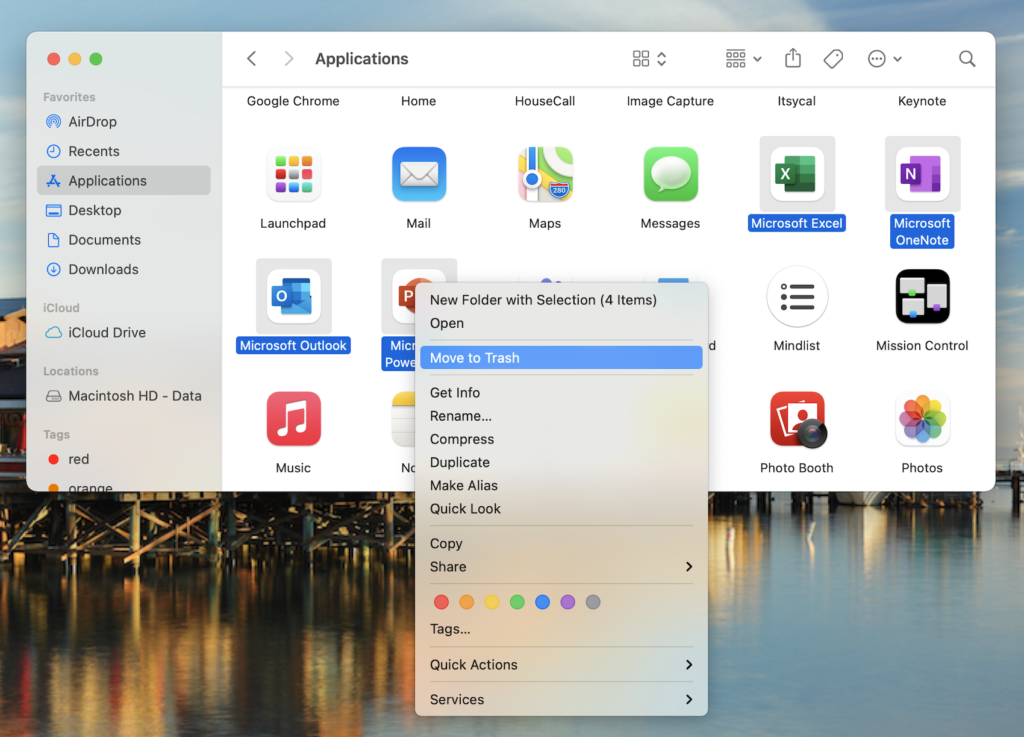
Task: Expand the Share submenu in the context menu
Action: pyautogui.click(x=561, y=567)
